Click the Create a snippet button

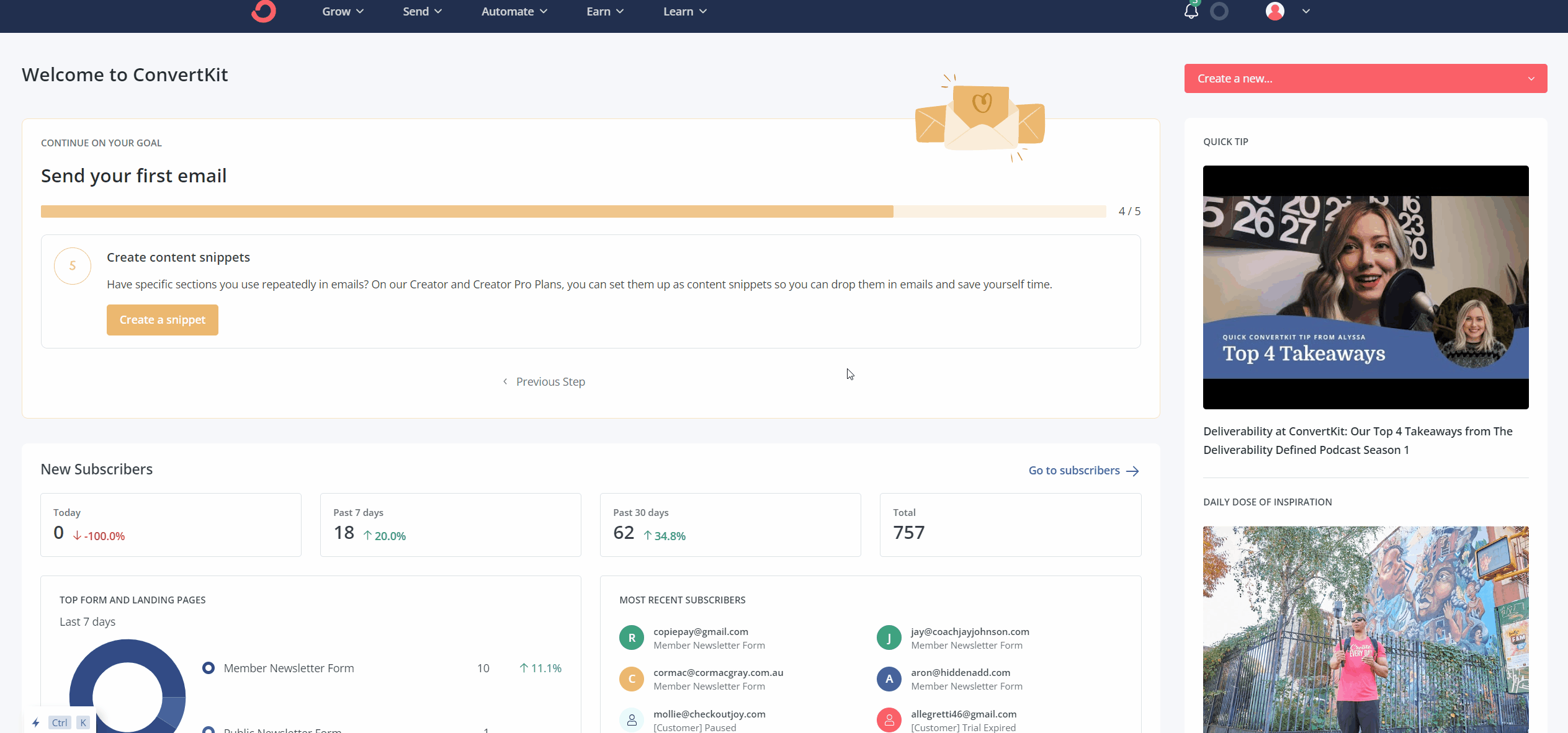(162, 319)
